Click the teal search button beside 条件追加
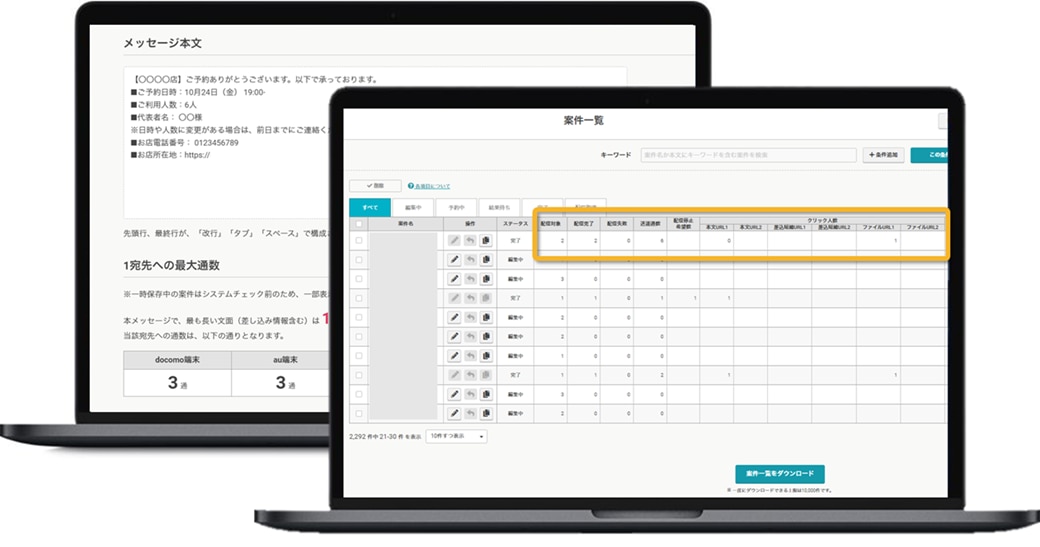This screenshot has height=547, width=1040. (x=929, y=155)
